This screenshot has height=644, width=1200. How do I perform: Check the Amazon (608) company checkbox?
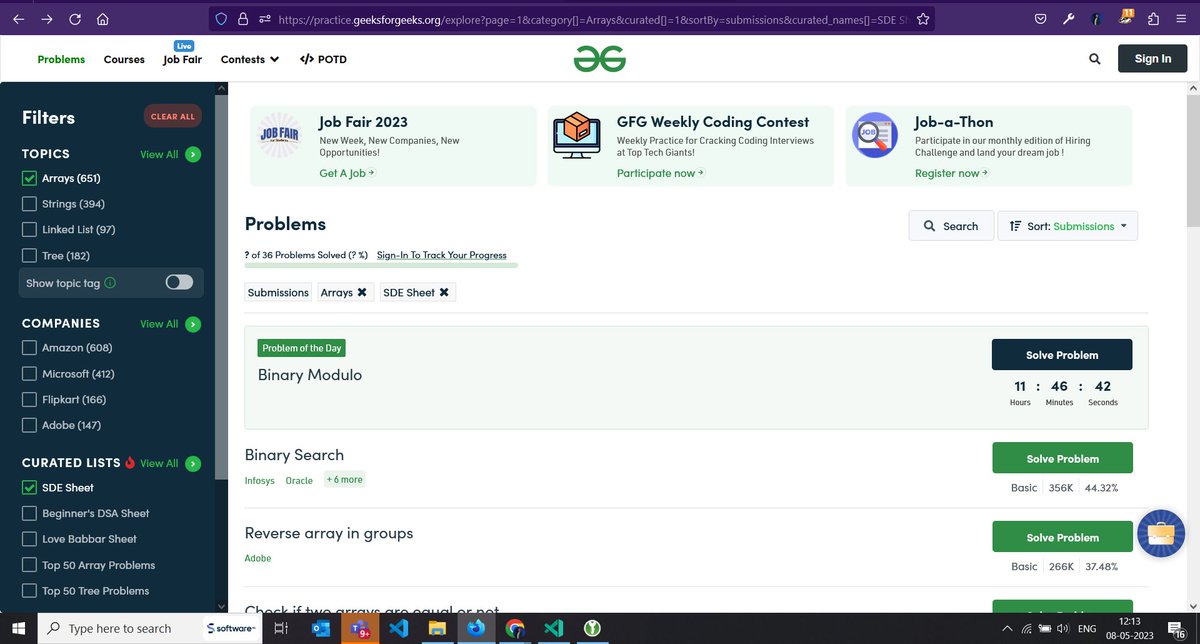pos(29,348)
